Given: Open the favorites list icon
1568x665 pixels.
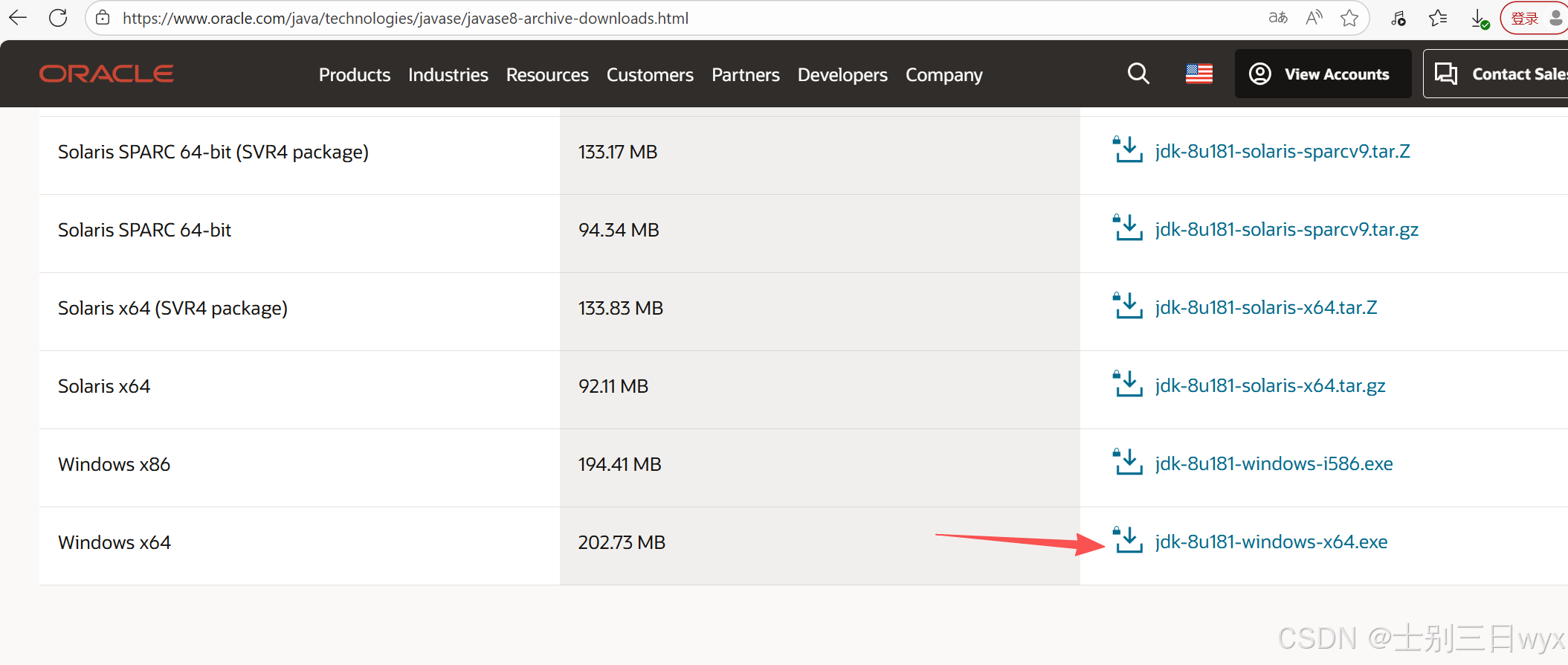Looking at the screenshot, I should 1438,18.
